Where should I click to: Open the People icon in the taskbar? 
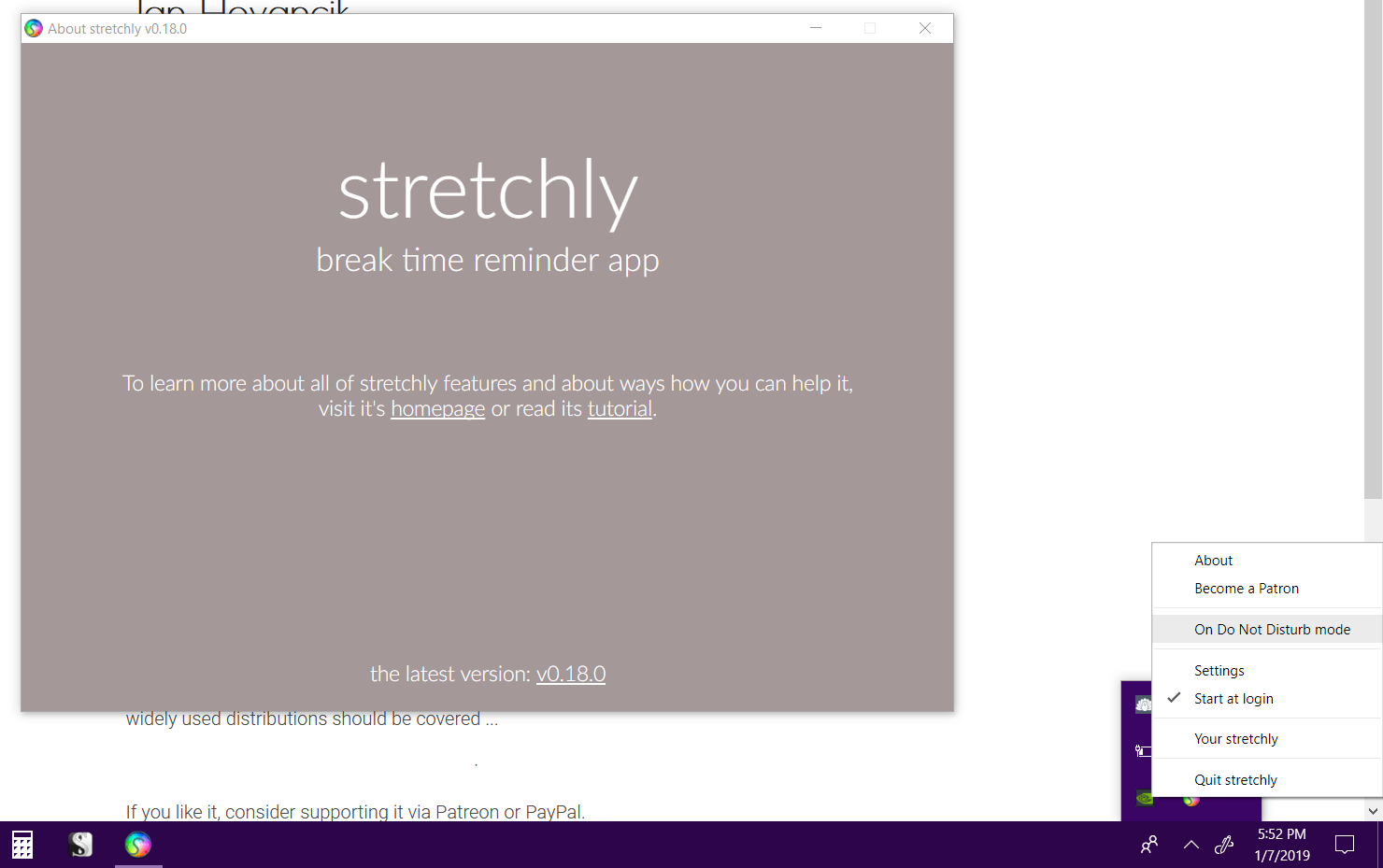[x=1149, y=845]
